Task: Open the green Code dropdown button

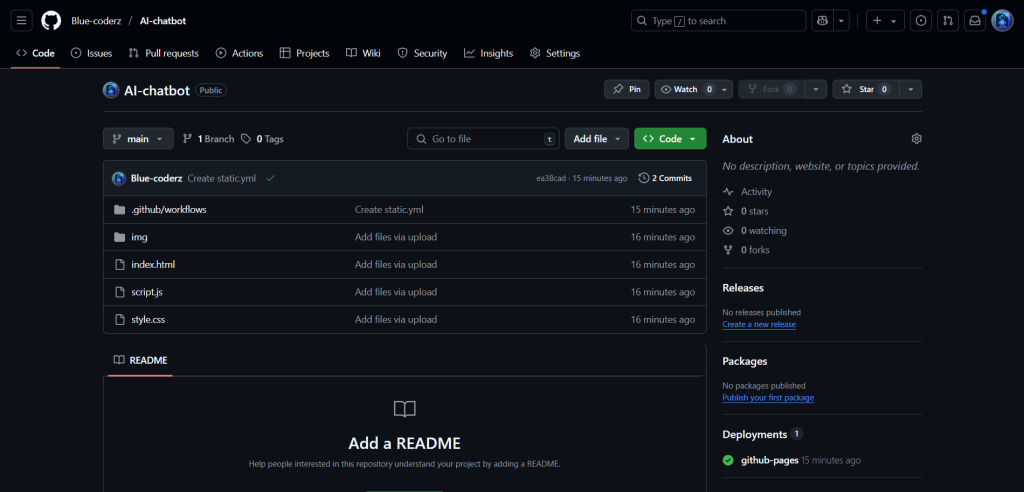Action: click(670, 139)
